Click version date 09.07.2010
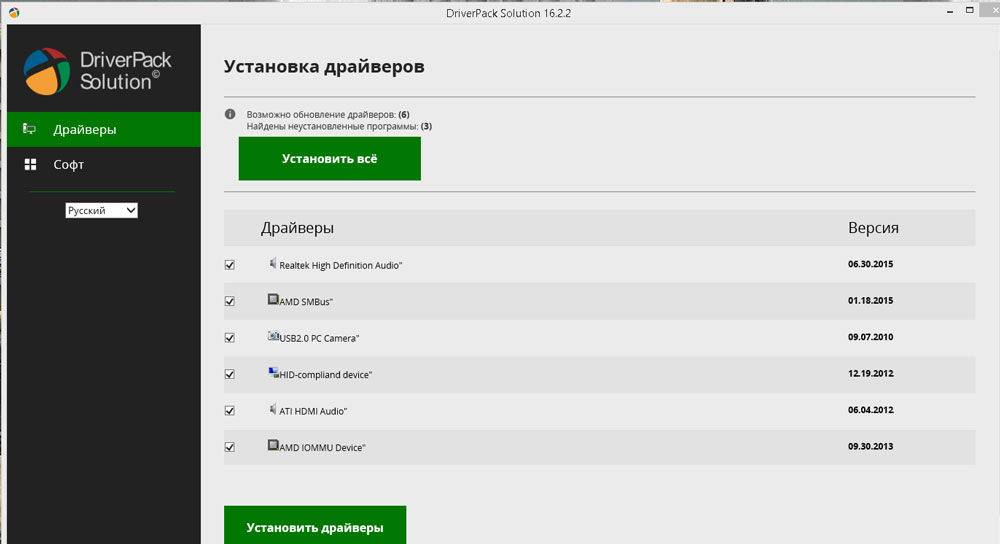This screenshot has height=544, width=1000. [871, 337]
